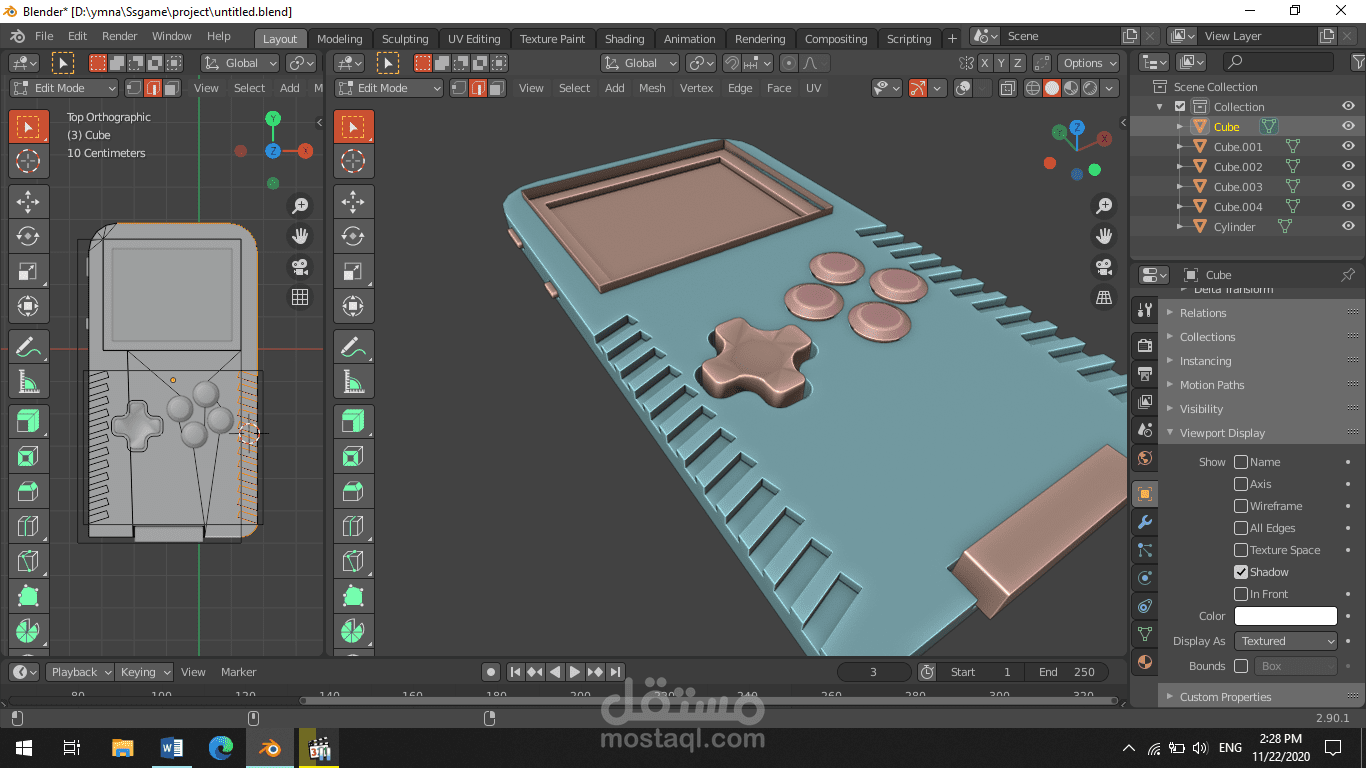Open the Material properties tab
This screenshot has height=768, width=1366.
[x=1145, y=661]
